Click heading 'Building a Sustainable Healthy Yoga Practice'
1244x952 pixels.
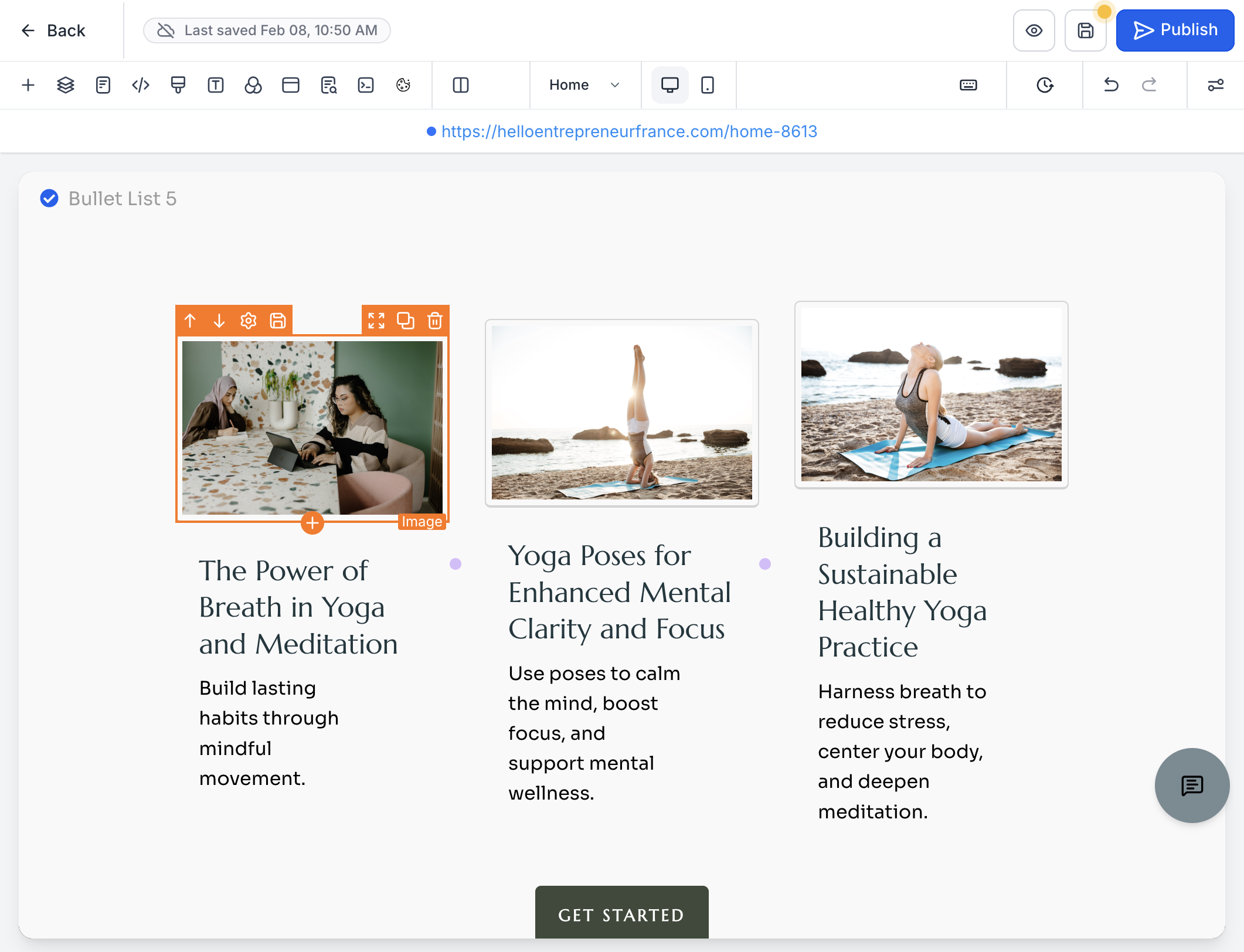(903, 591)
